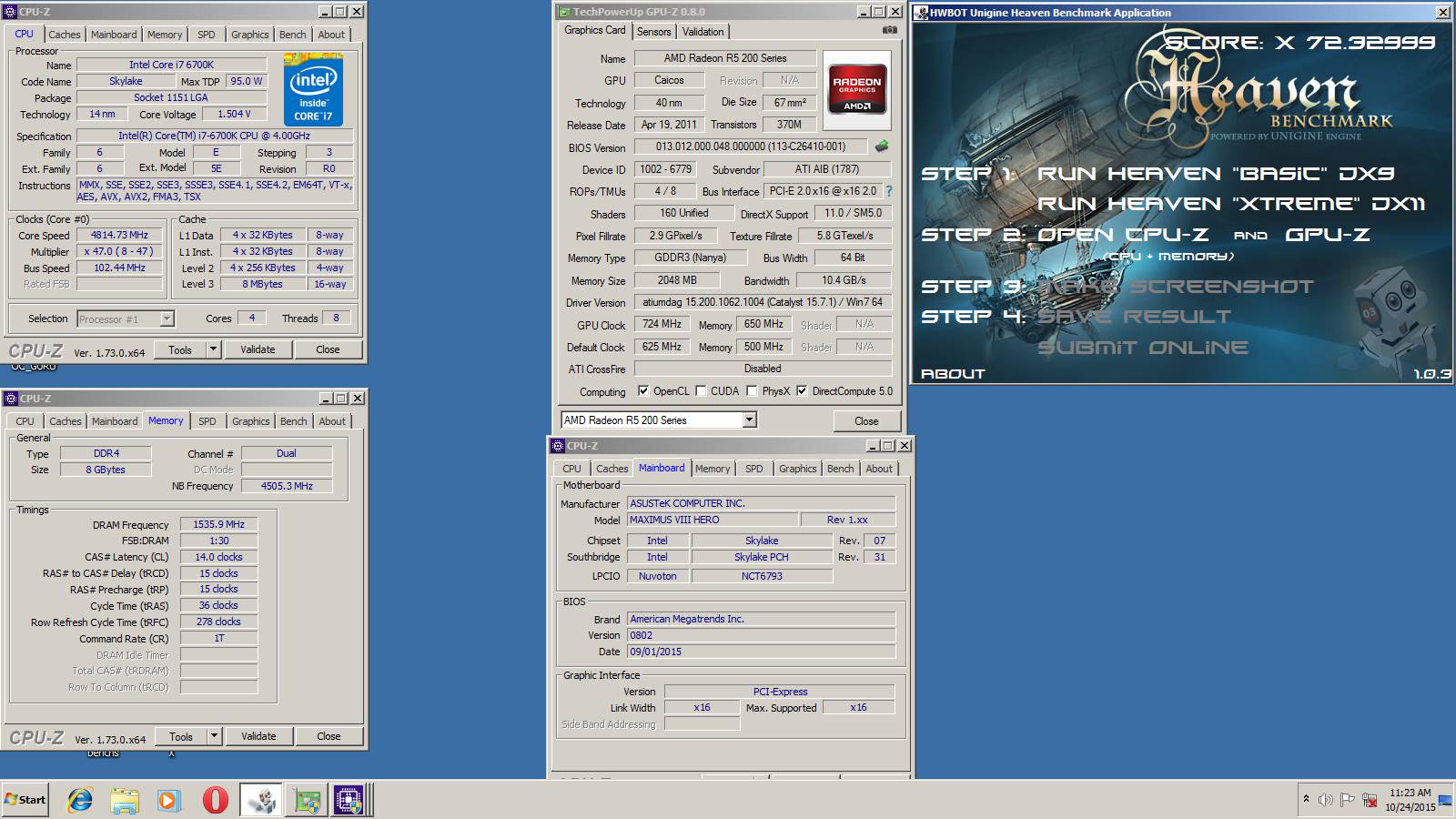Open Opera browser taskbar icon

click(215, 800)
